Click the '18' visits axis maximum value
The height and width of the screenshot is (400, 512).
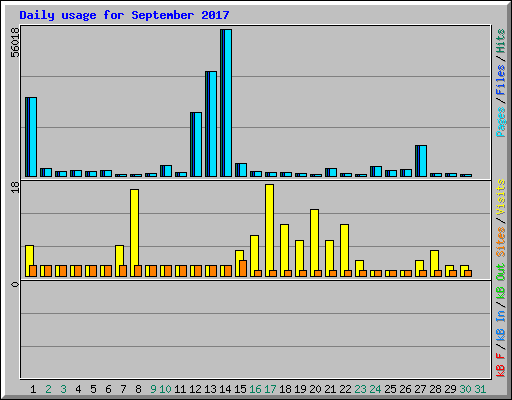tap(15, 187)
